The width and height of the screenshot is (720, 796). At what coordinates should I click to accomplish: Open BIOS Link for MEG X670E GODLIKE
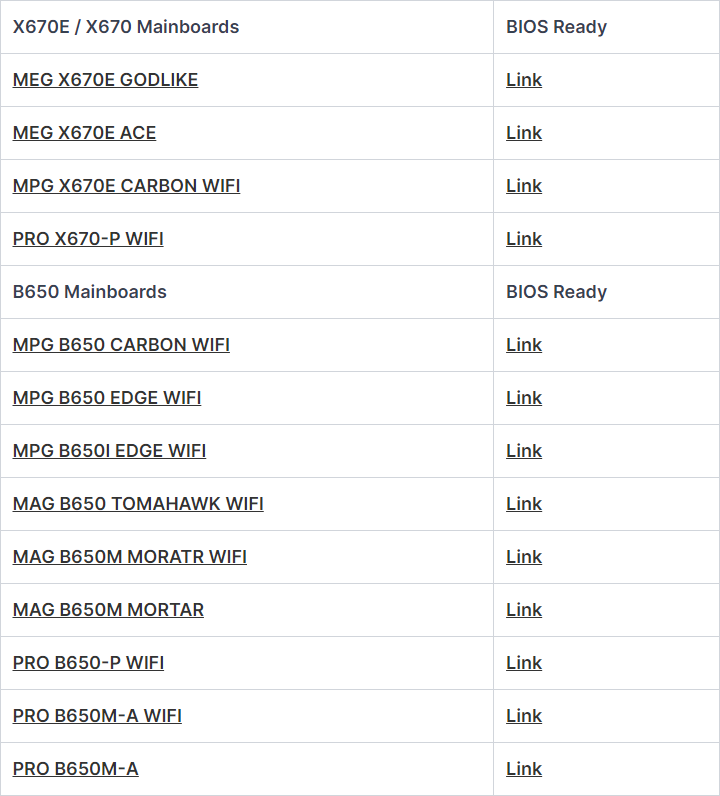click(524, 80)
